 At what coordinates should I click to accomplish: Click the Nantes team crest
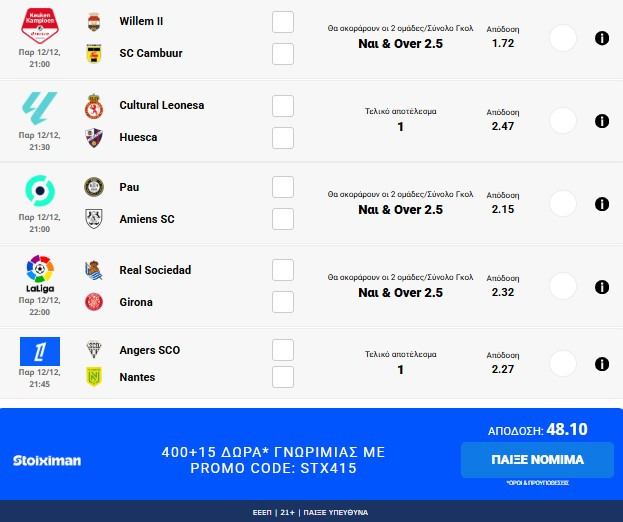[x=94, y=378]
